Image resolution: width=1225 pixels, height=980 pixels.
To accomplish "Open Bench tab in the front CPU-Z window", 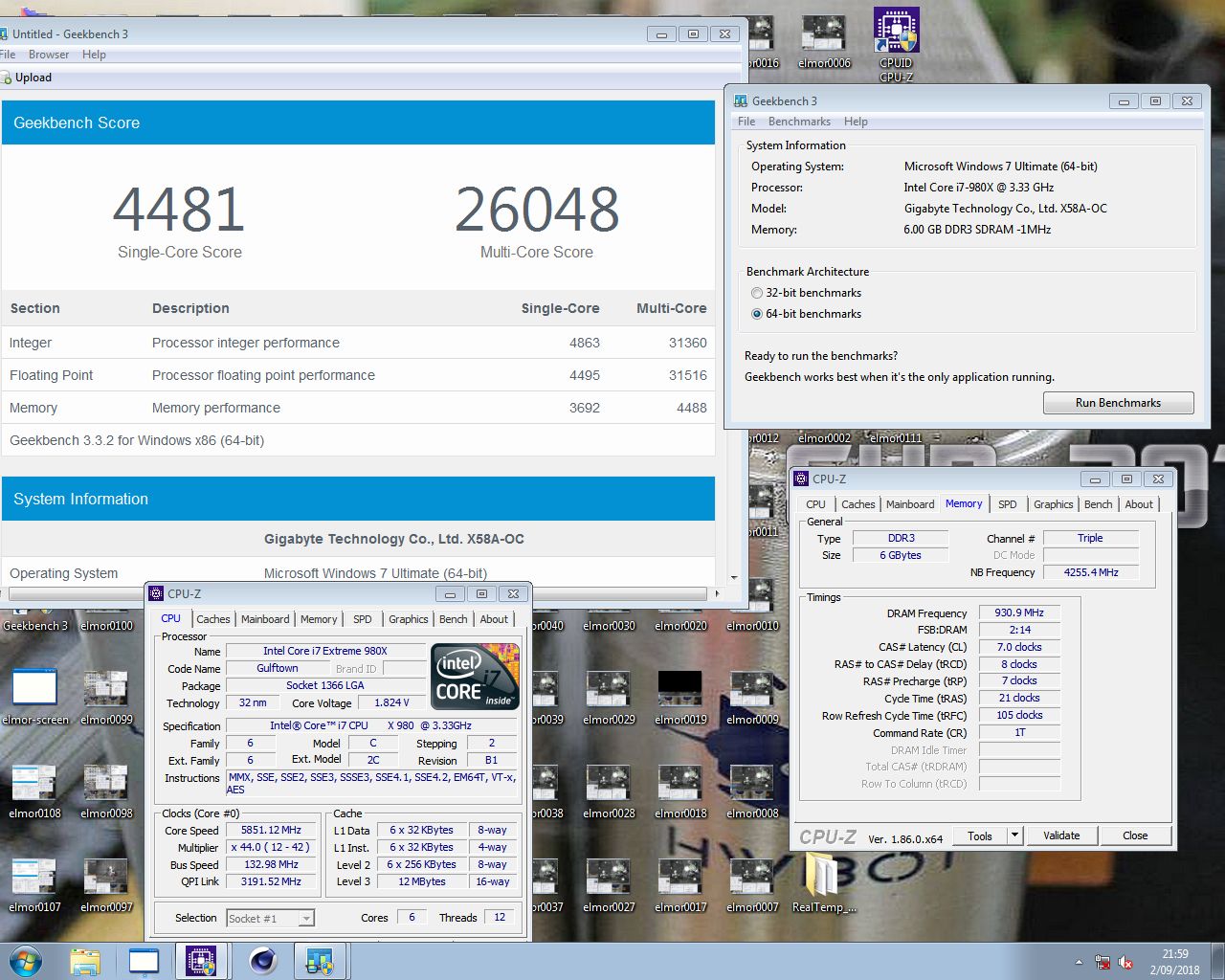I will coord(454,619).
